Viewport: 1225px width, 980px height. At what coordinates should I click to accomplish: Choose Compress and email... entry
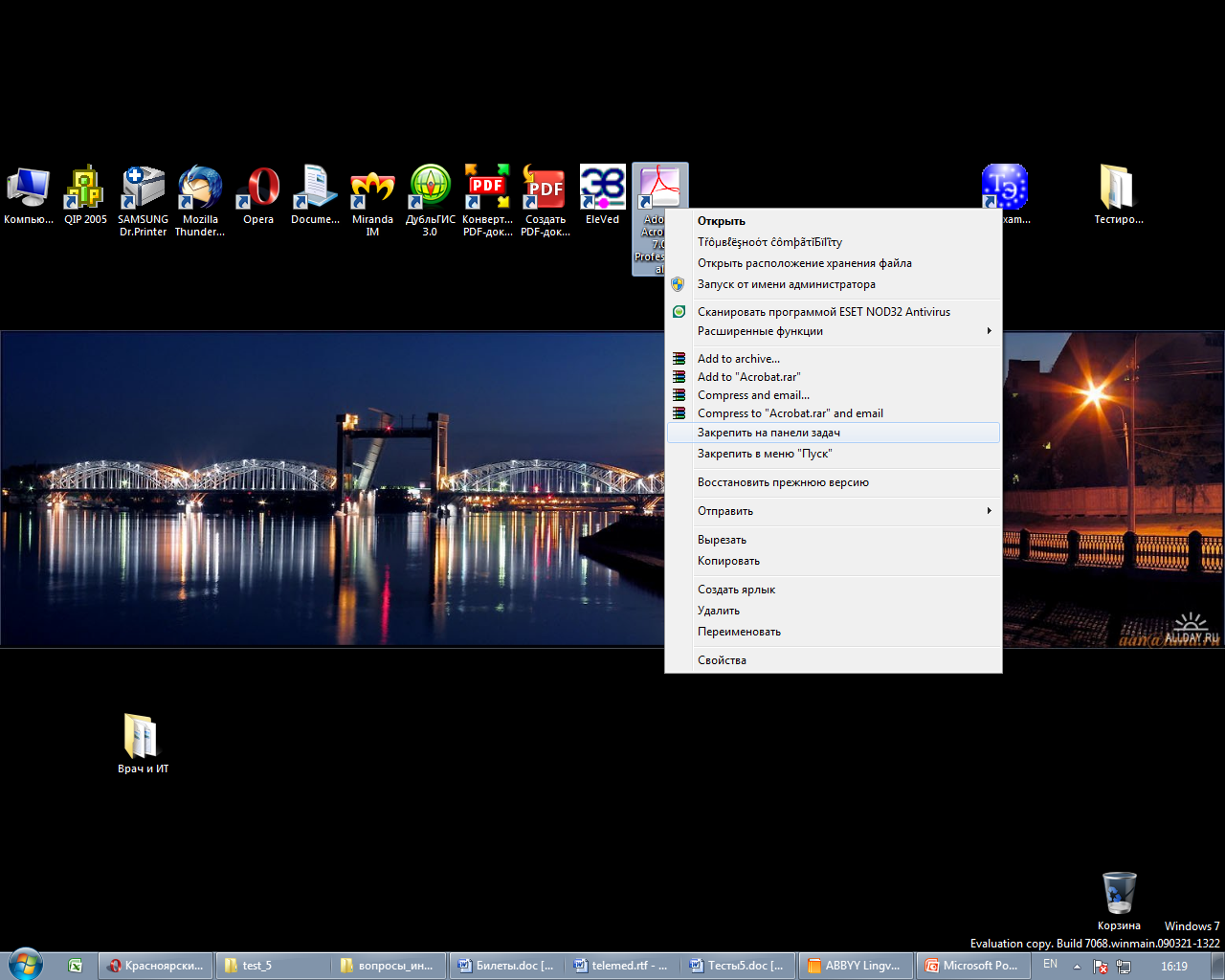[x=834, y=395]
